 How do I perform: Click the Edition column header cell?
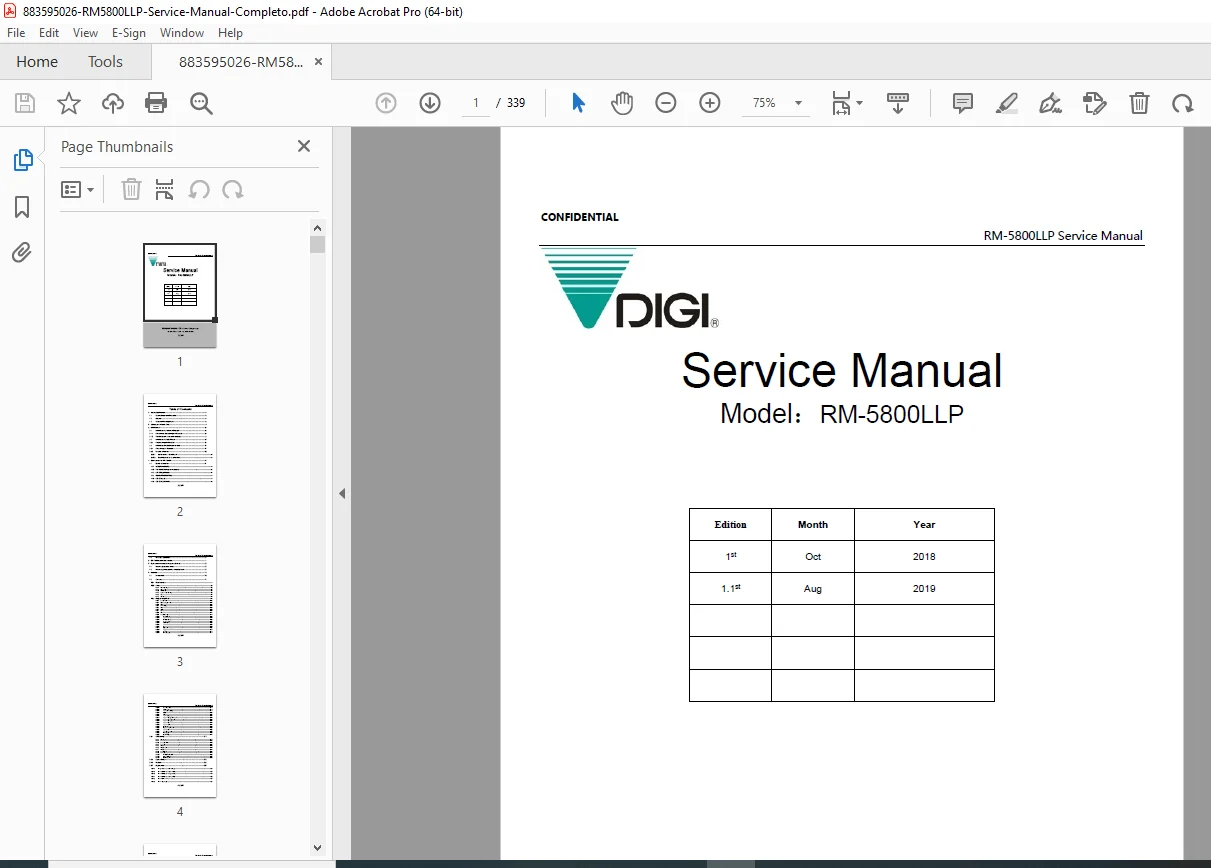click(x=730, y=525)
